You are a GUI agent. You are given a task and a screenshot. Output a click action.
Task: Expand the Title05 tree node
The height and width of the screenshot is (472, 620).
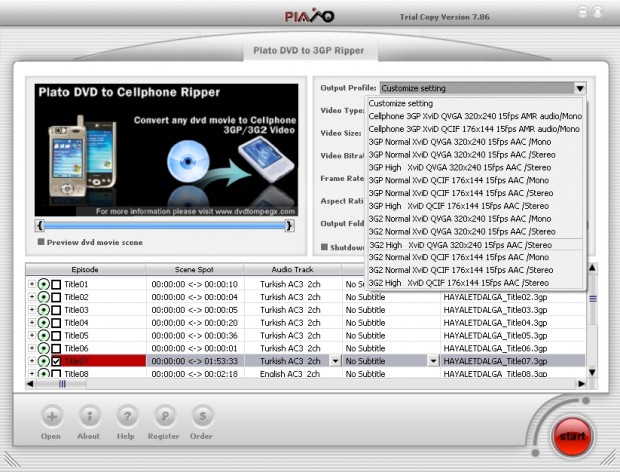click(x=32, y=336)
